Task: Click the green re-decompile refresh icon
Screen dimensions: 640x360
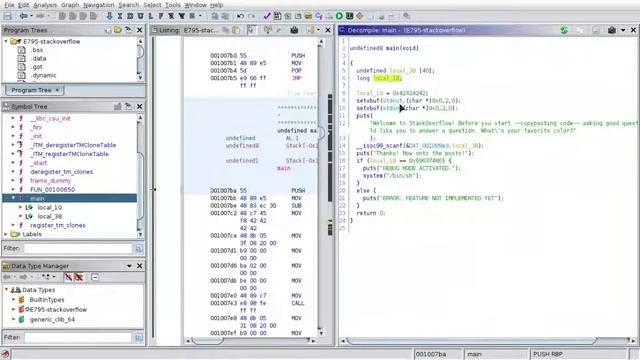Action: [564, 30]
